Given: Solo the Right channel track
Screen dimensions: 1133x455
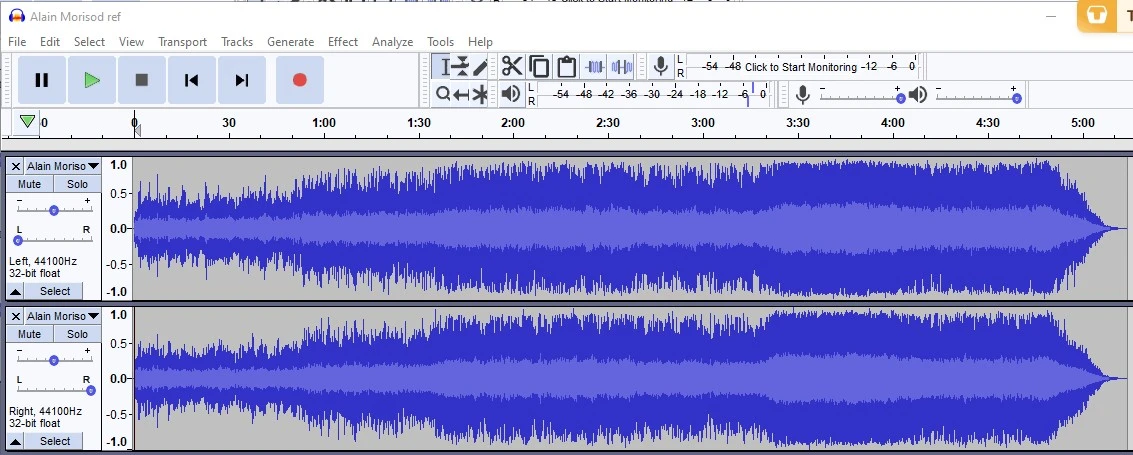Looking at the screenshot, I should (x=78, y=334).
